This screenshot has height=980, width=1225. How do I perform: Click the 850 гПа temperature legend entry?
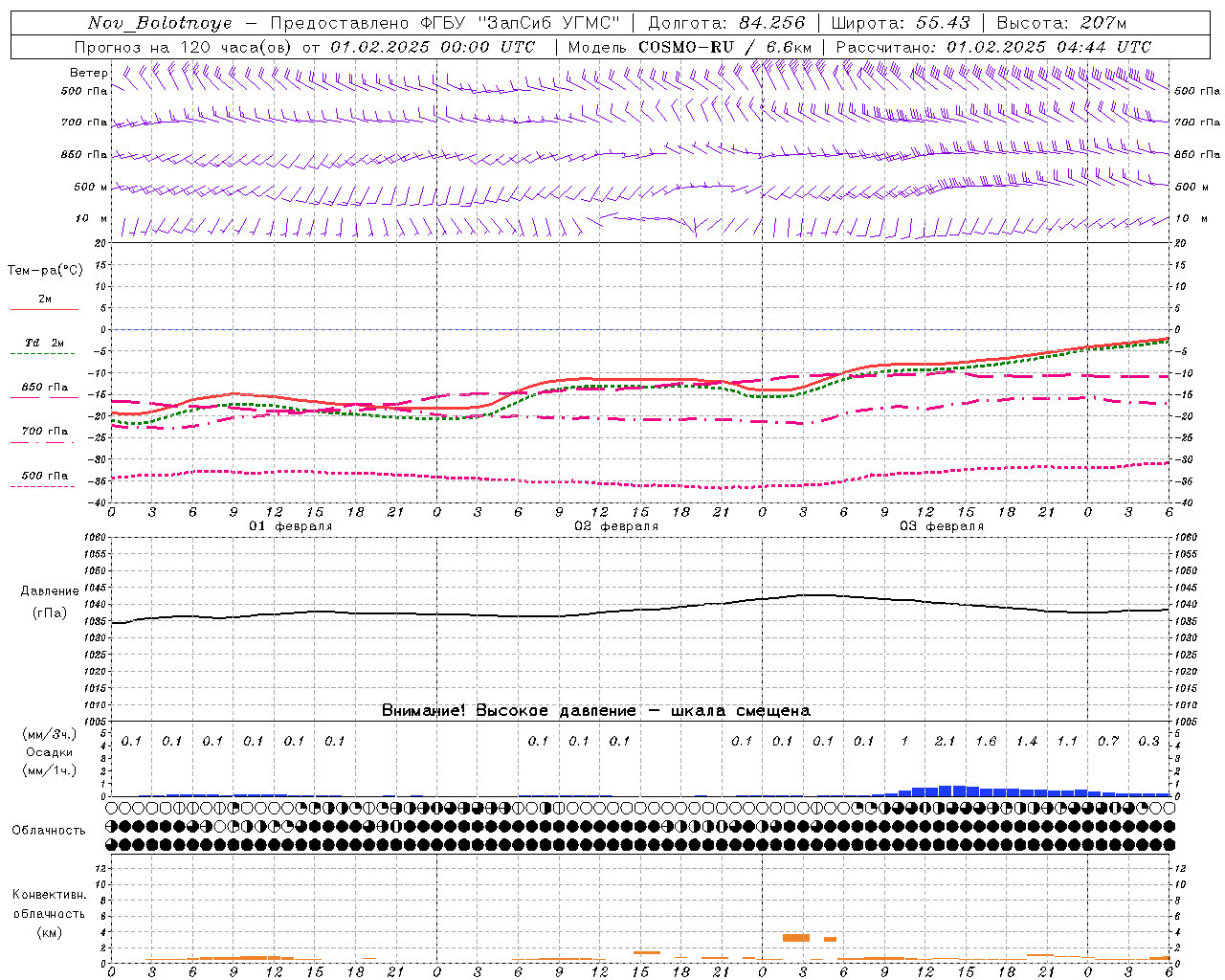coord(45,388)
